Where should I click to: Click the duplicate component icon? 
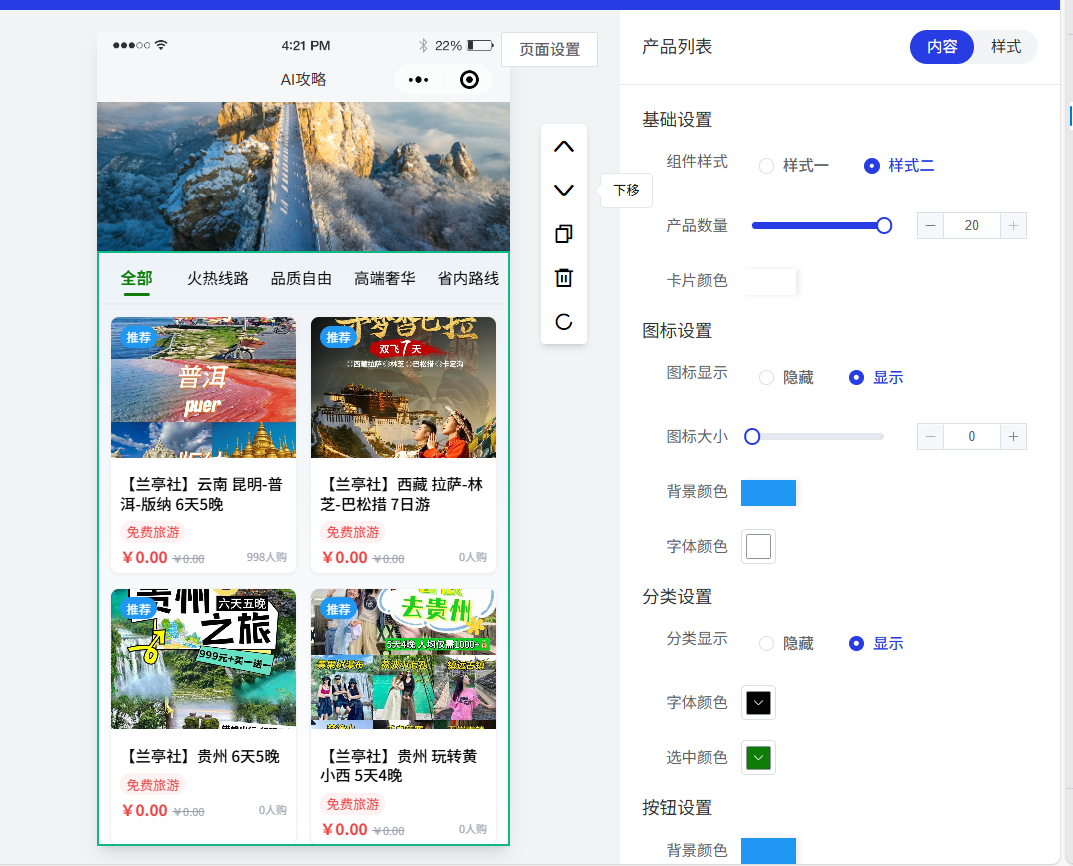564,234
